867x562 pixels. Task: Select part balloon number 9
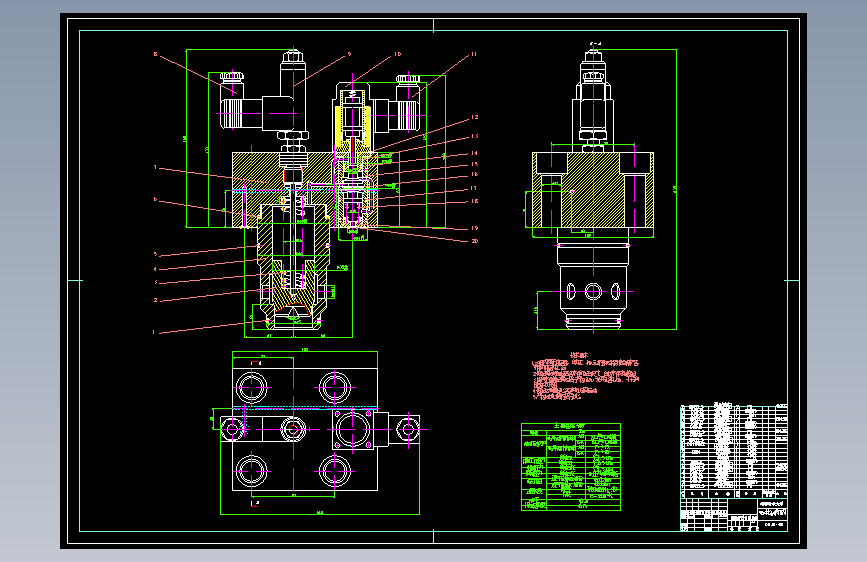point(349,54)
